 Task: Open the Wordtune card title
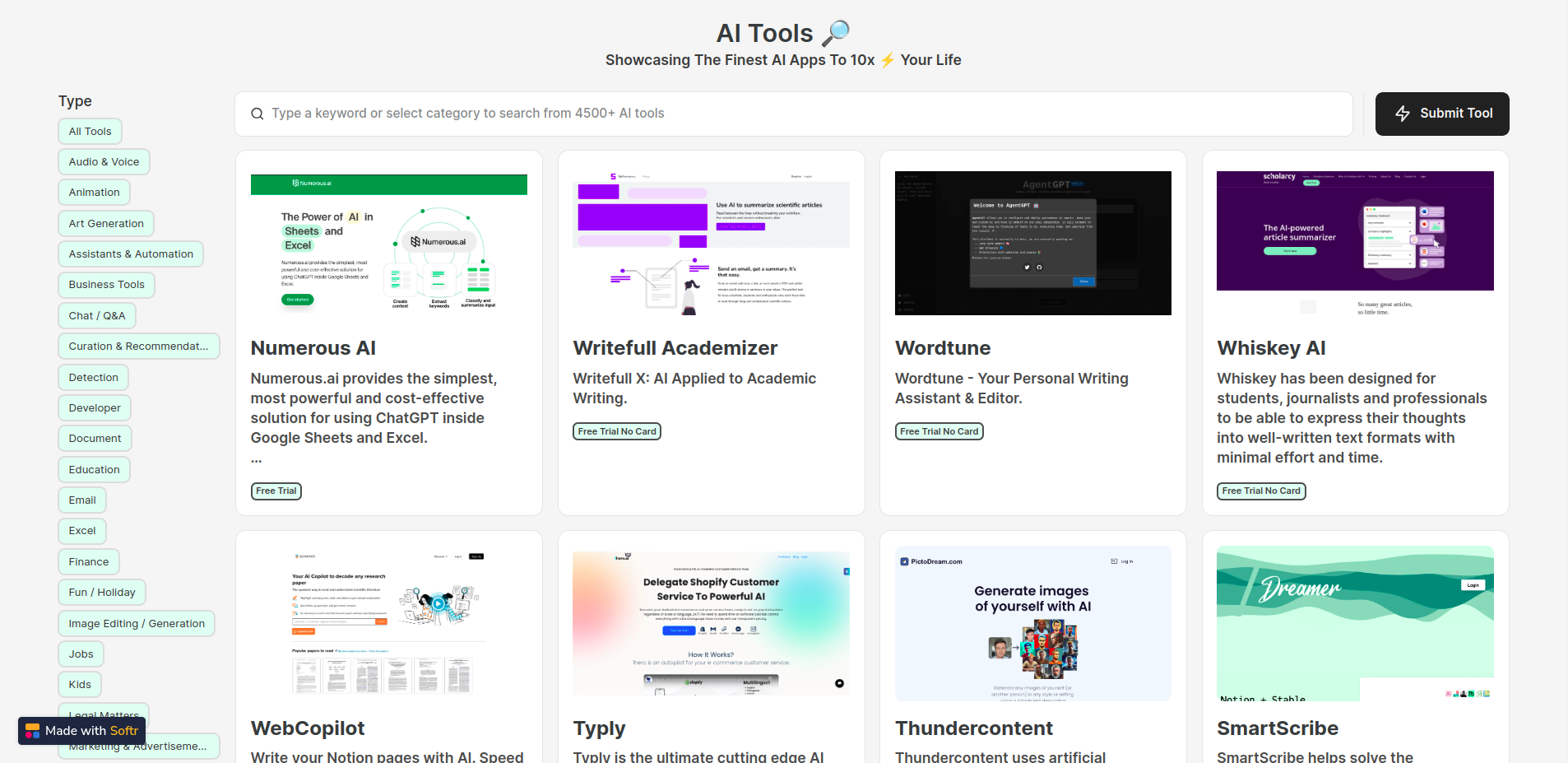pos(943,348)
